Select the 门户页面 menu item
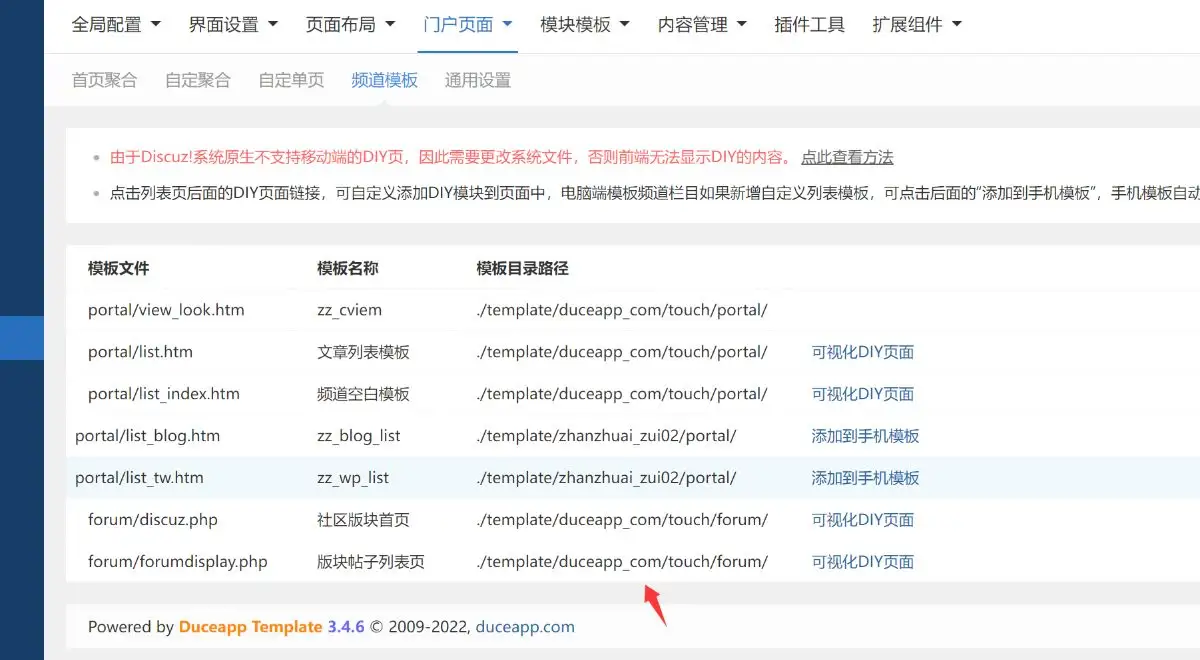This screenshot has height=660, width=1200. pyautogui.click(x=459, y=24)
